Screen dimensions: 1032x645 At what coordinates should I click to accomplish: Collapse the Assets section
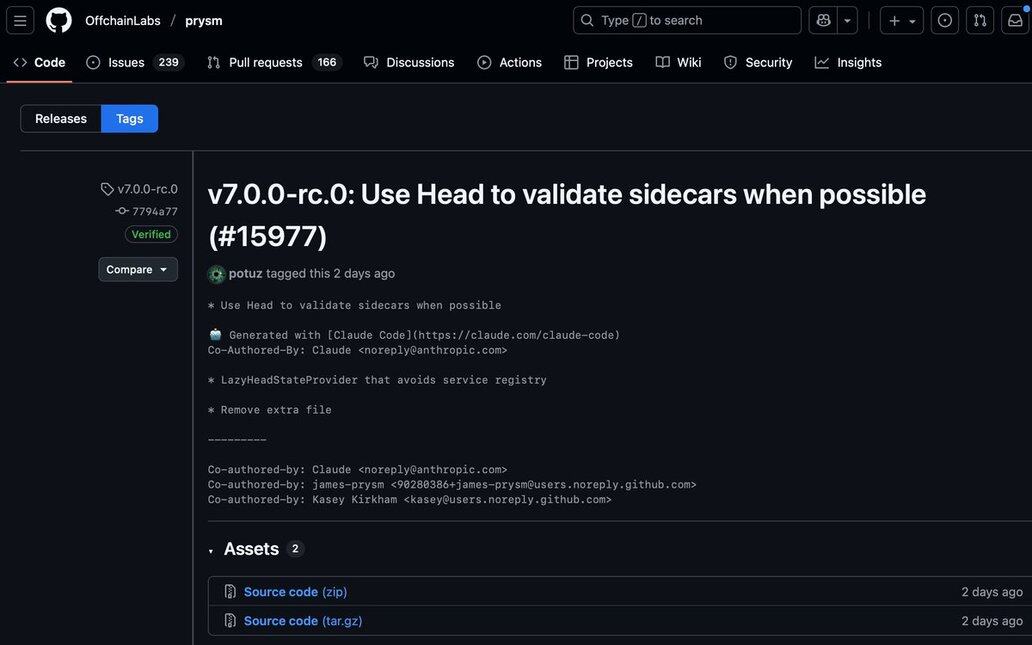(x=211, y=550)
